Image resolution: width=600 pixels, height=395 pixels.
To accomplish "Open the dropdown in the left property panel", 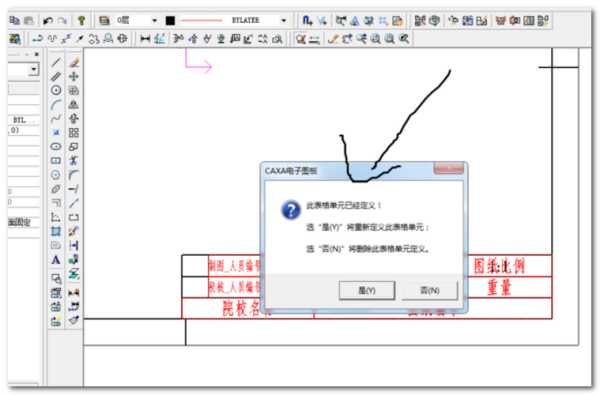I will click(x=34, y=69).
